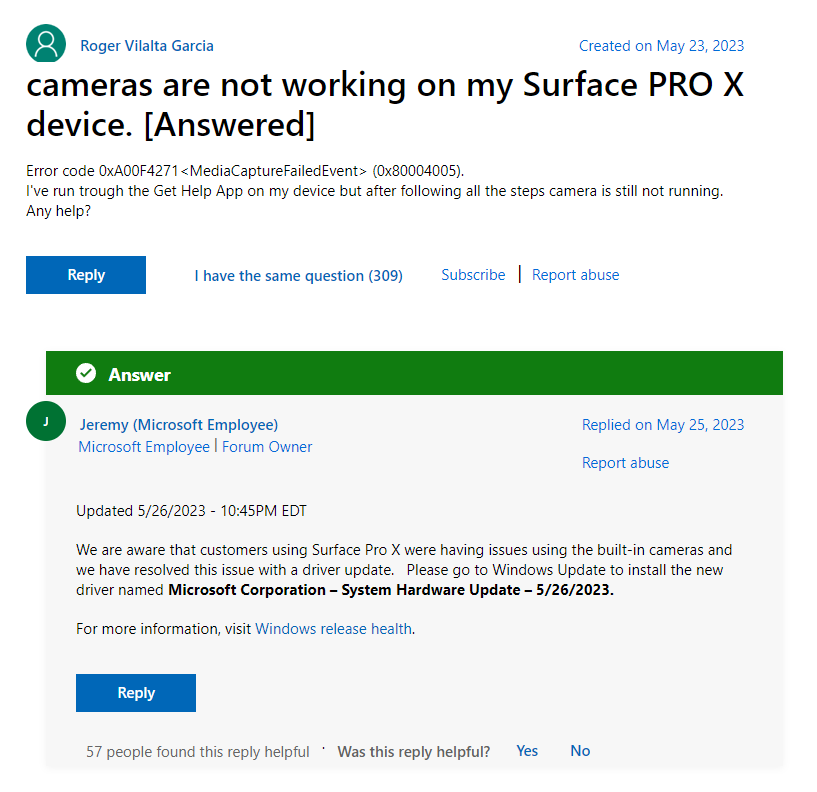Click "57 people found this reply helpful" text
The height and width of the screenshot is (792, 817).
click(x=198, y=752)
